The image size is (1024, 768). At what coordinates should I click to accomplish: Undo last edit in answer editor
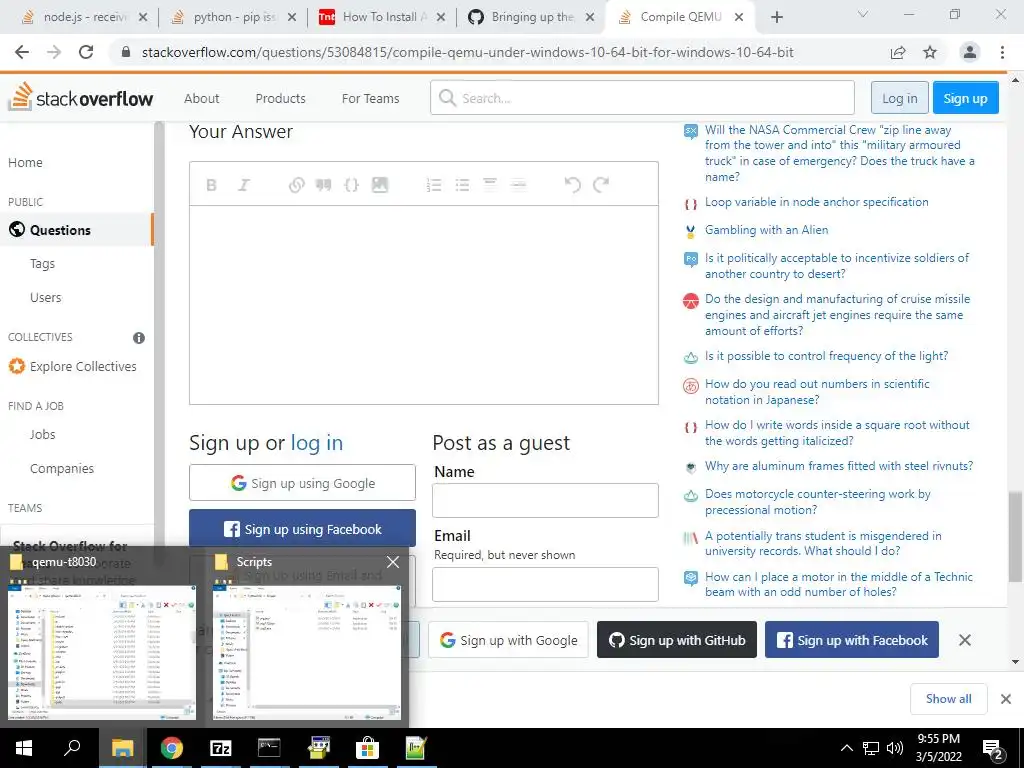[x=573, y=185]
